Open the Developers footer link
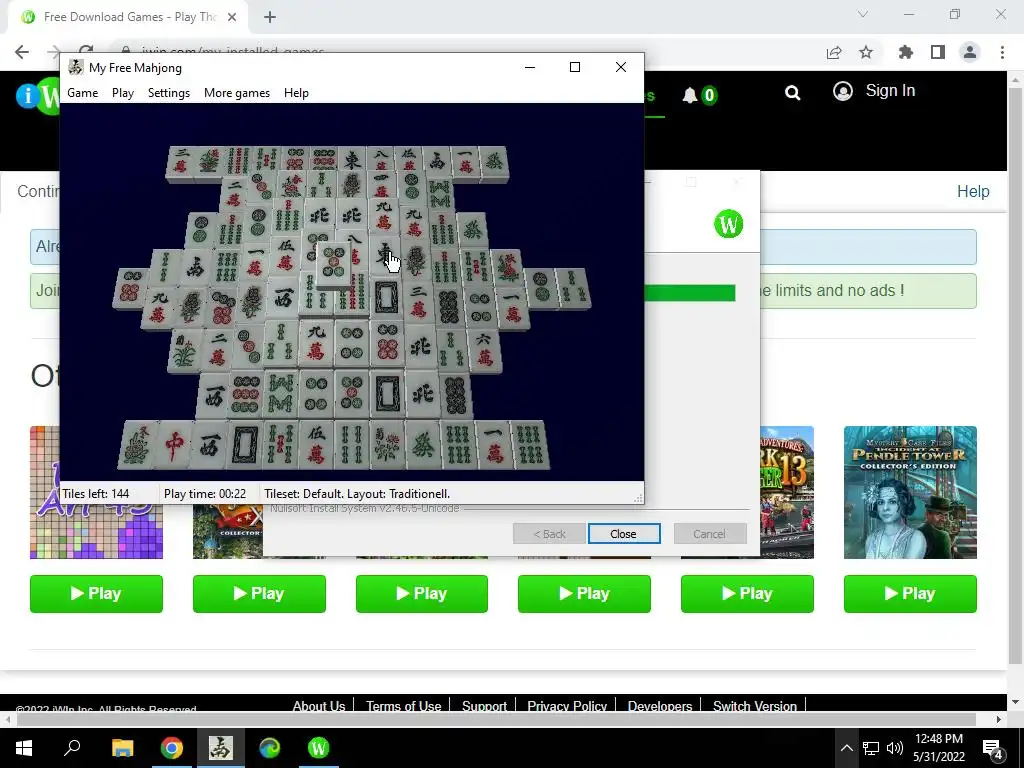Viewport: 1024px width, 768px height. [x=660, y=705]
